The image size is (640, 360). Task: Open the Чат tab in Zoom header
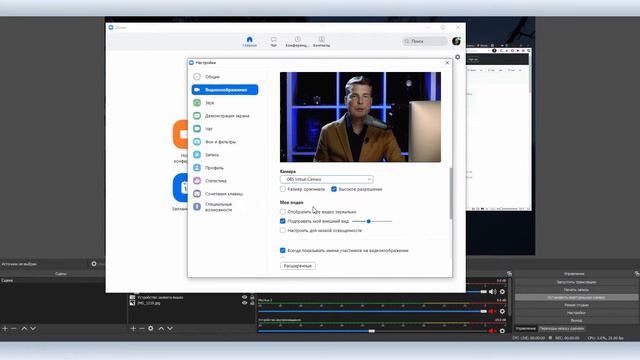tap(273, 42)
